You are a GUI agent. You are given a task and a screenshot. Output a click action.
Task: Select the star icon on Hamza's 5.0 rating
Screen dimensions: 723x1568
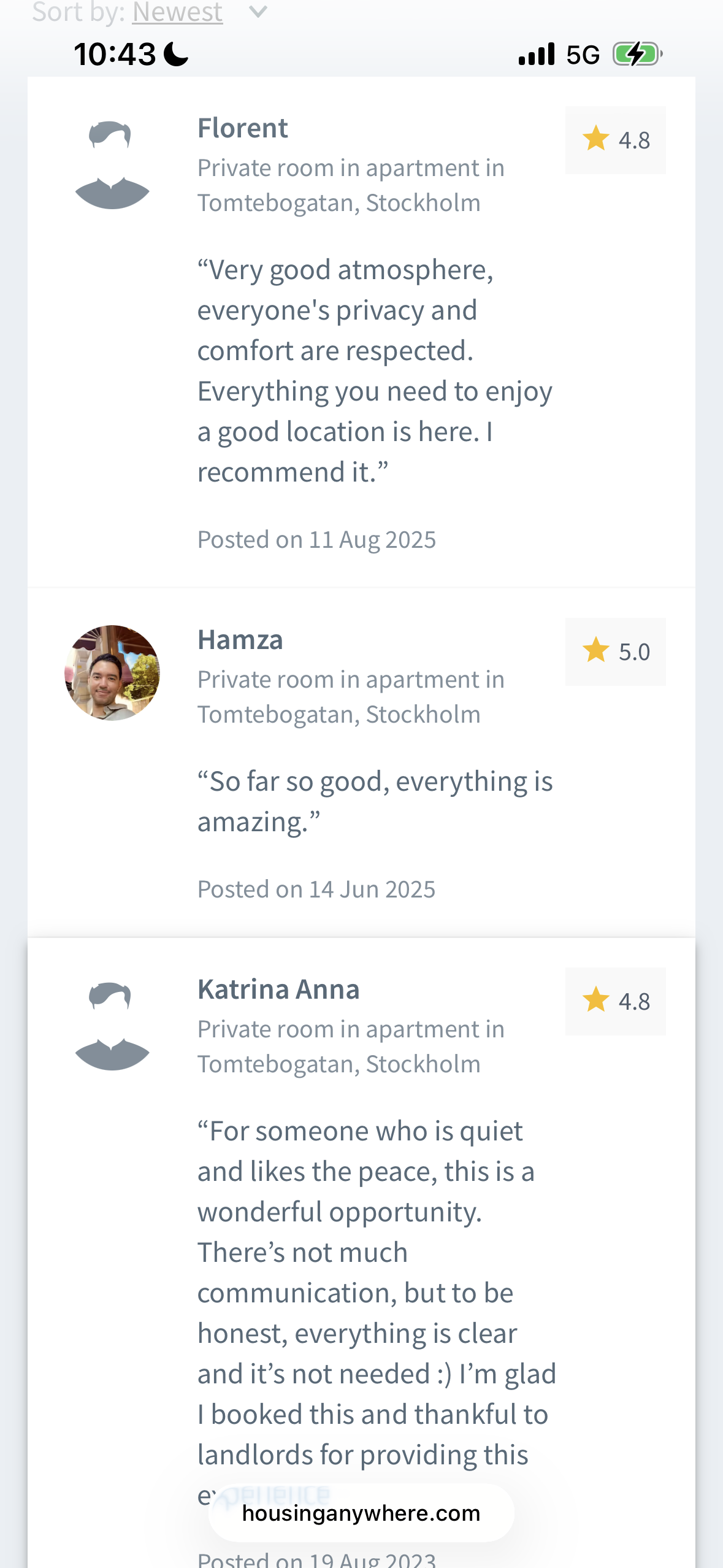(595, 650)
